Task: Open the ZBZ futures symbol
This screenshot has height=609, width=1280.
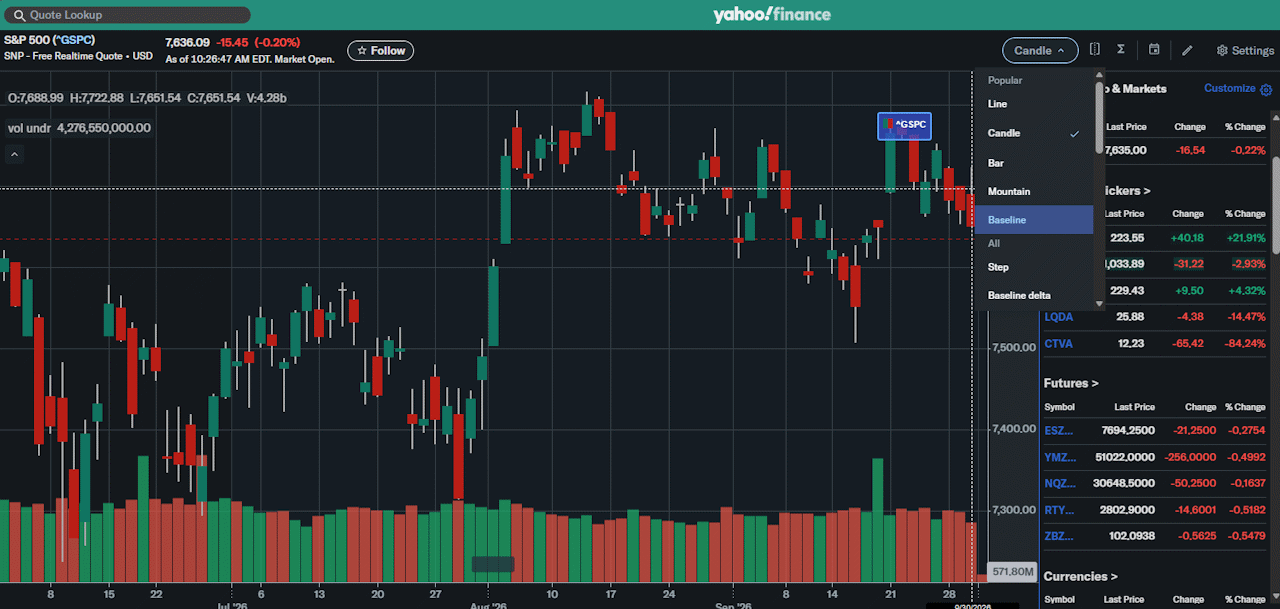Action: (1059, 536)
